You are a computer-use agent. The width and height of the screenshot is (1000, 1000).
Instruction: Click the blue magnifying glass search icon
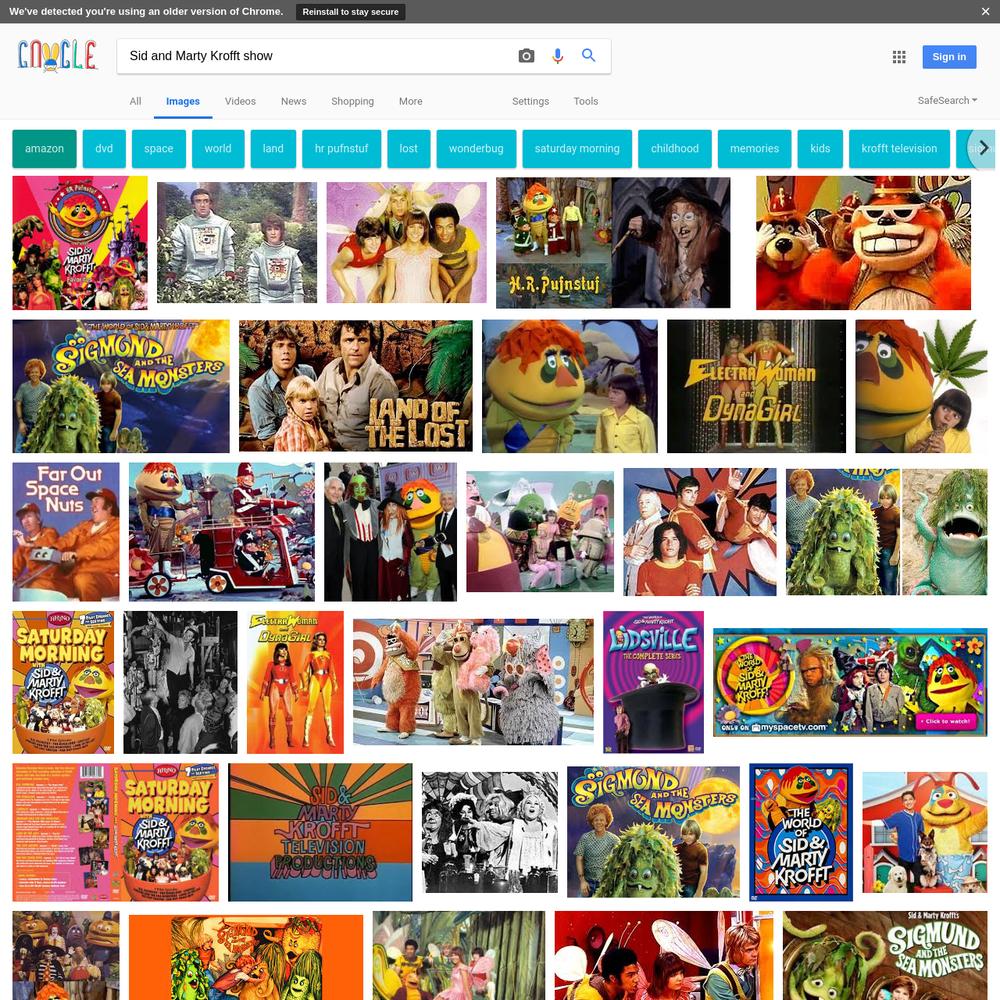tap(589, 55)
